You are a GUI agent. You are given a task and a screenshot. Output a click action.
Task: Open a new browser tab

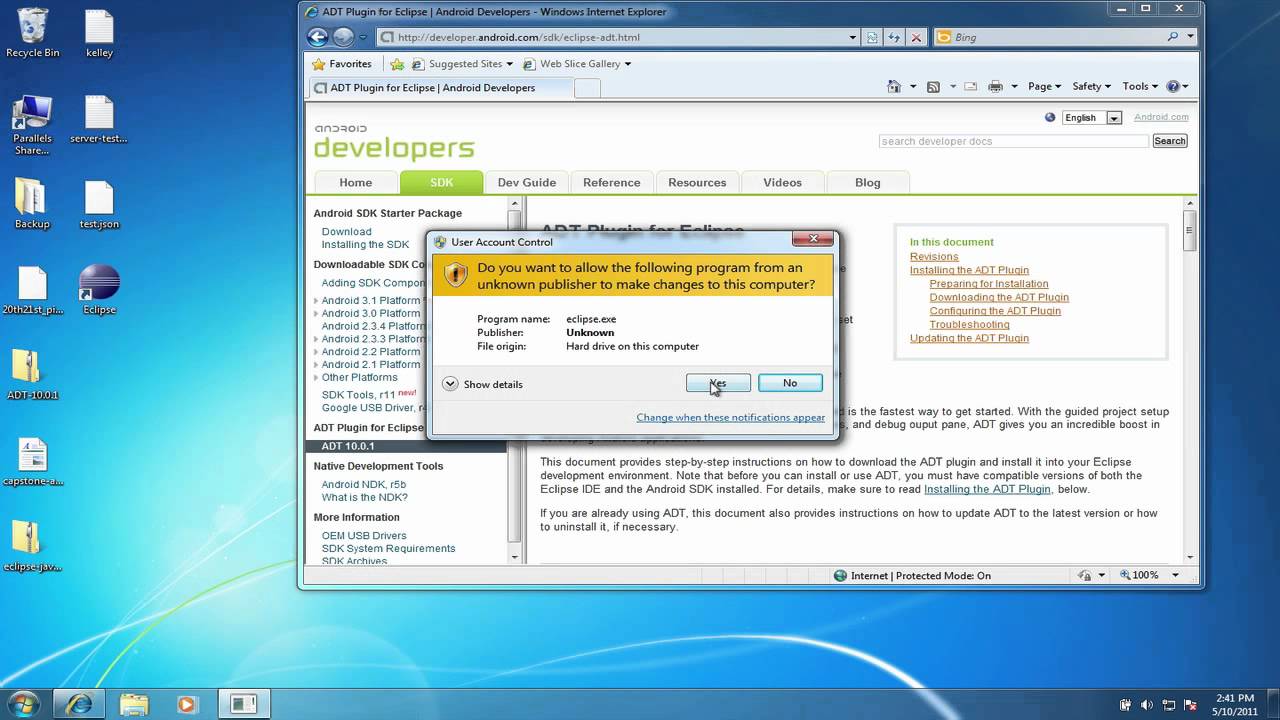587,88
